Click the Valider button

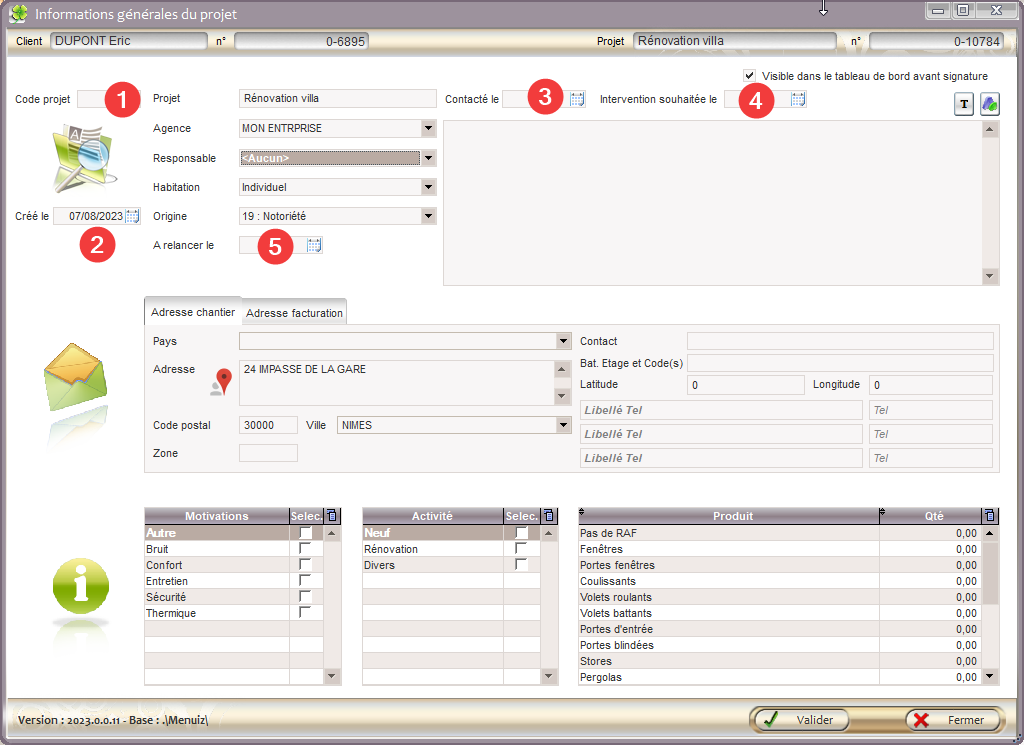tap(800, 720)
